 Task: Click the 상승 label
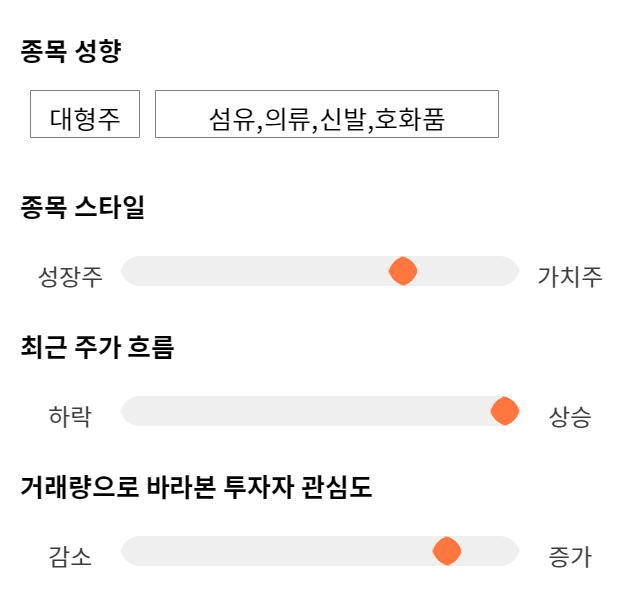(570, 417)
